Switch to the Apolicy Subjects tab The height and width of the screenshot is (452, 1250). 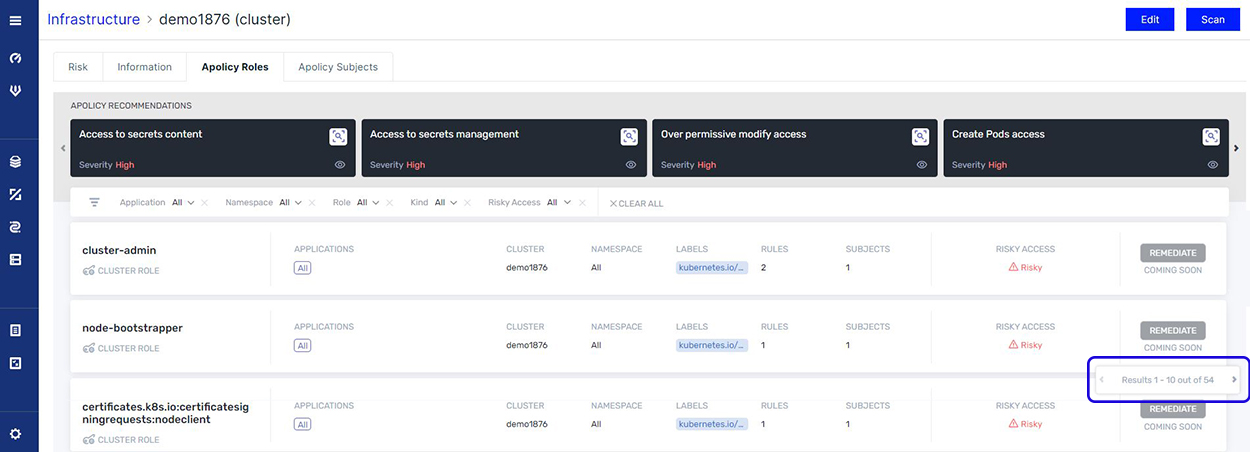[x=338, y=67]
